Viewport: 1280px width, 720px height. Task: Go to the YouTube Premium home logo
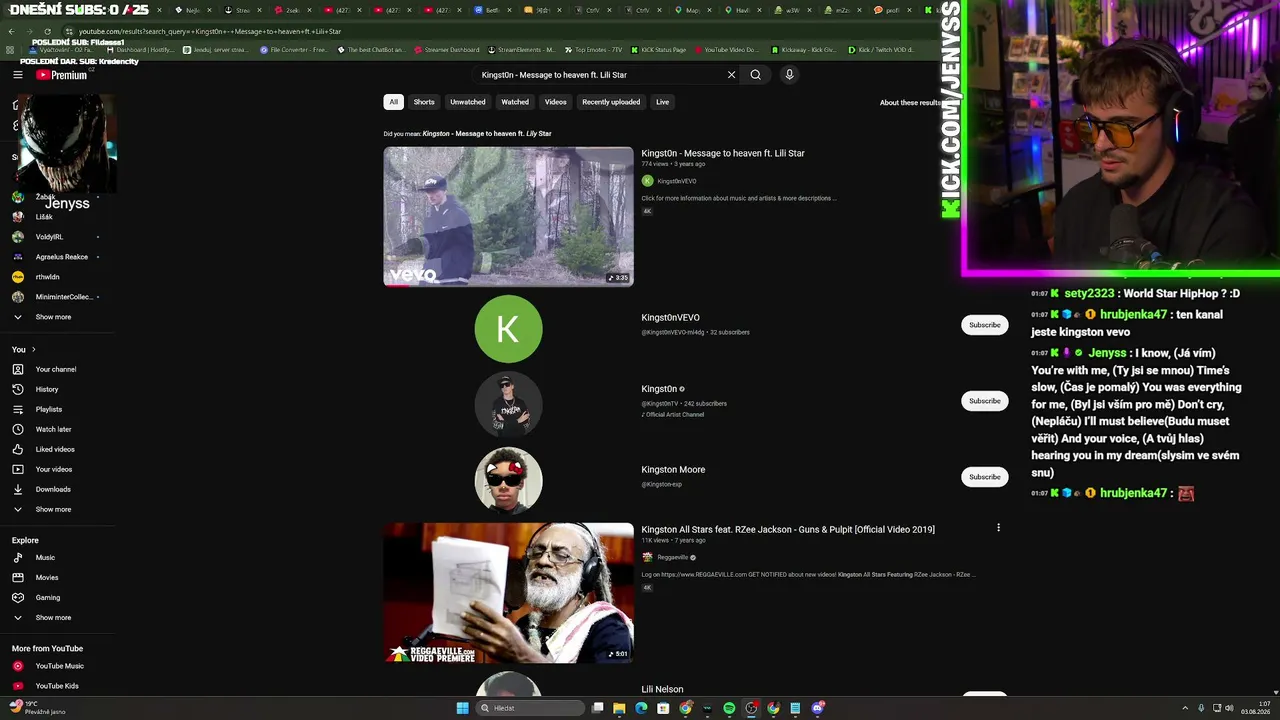click(x=62, y=75)
